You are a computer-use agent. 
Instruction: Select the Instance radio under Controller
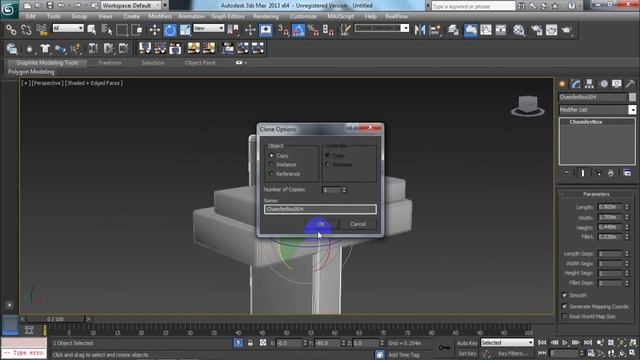coord(327,164)
